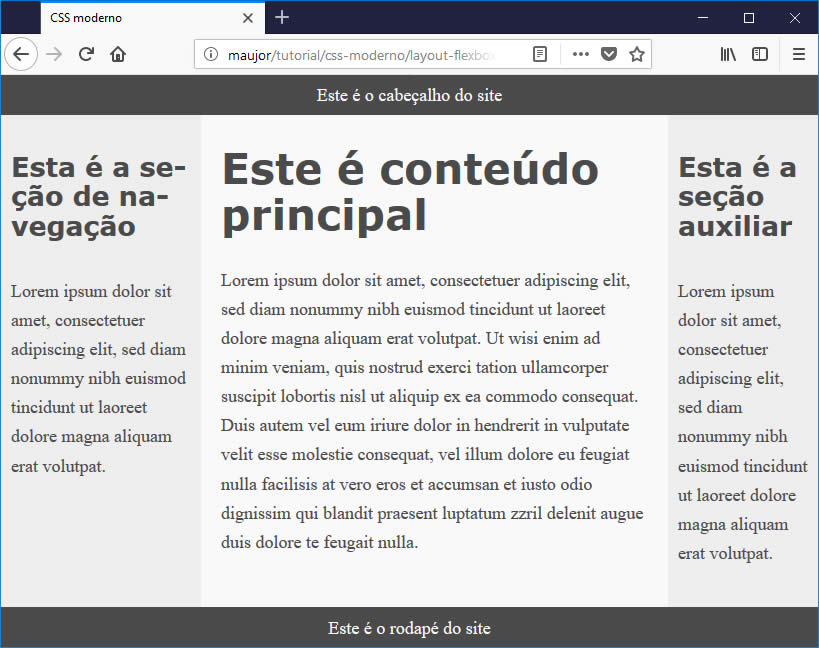Save the page to Pocket
Image resolution: width=819 pixels, height=648 pixels.
[608, 54]
